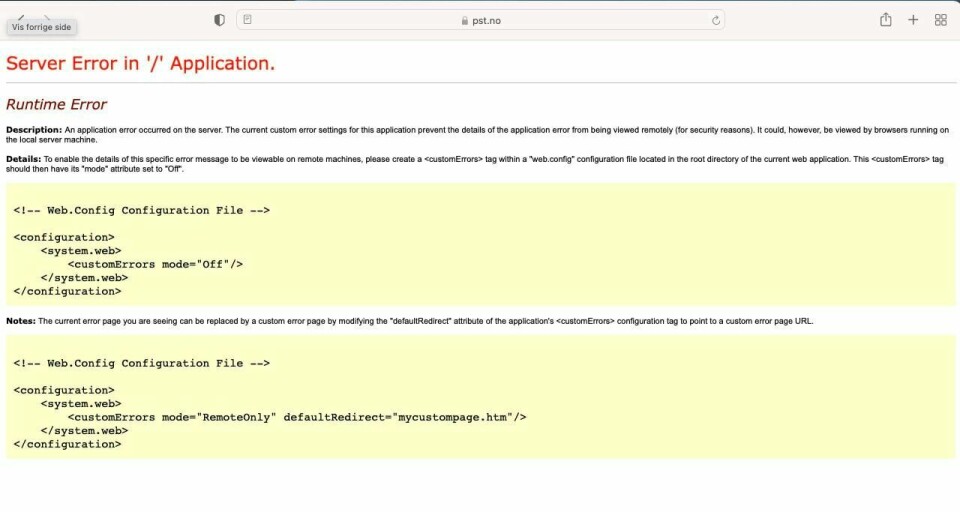The height and width of the screenshot is (512, 960).
Task: Show the tab overview grid icon
Action: tap(940, 20)
